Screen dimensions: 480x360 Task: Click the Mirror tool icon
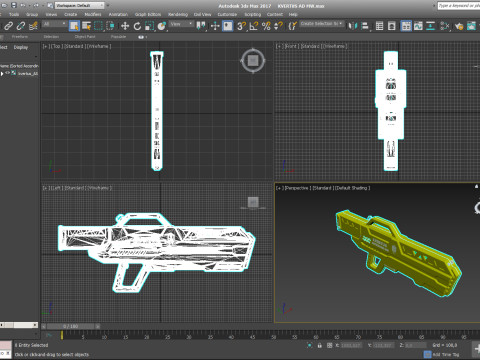[x=352, y=26]
